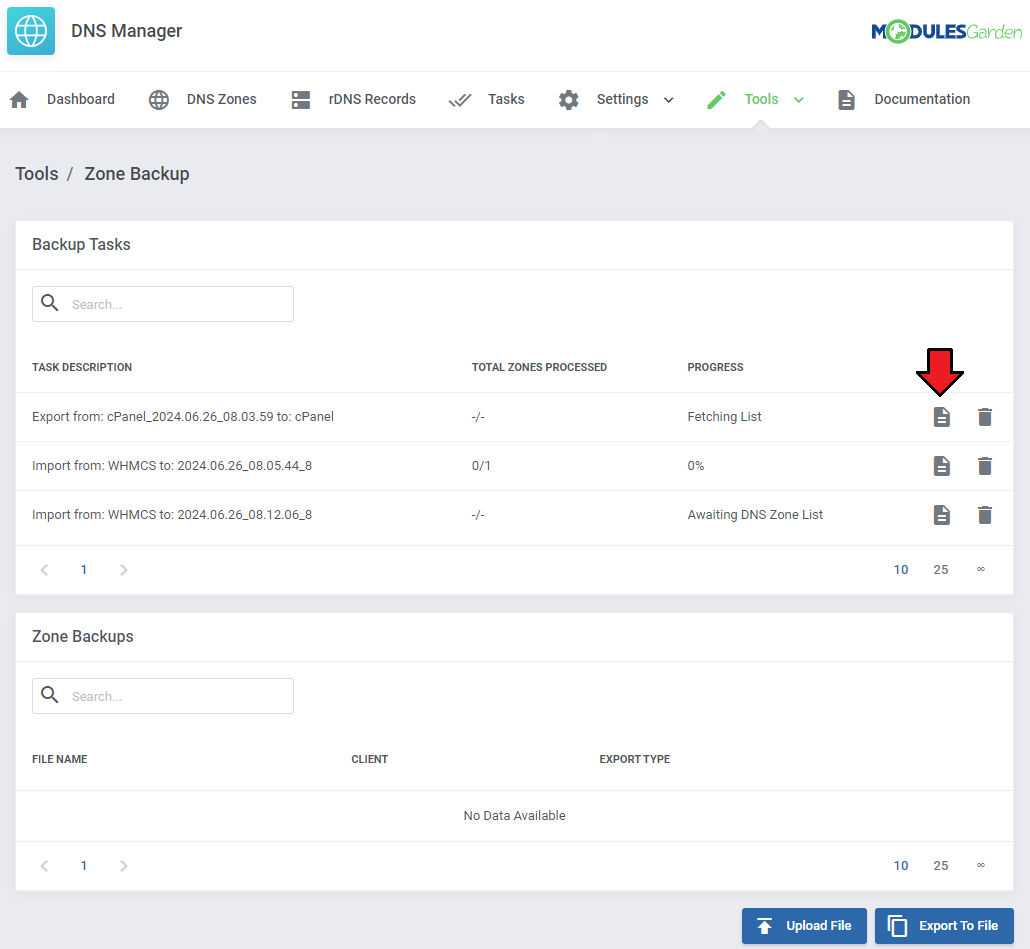Click the green pencil Tools icon
1030x949 pixels.
pos(717,100)
